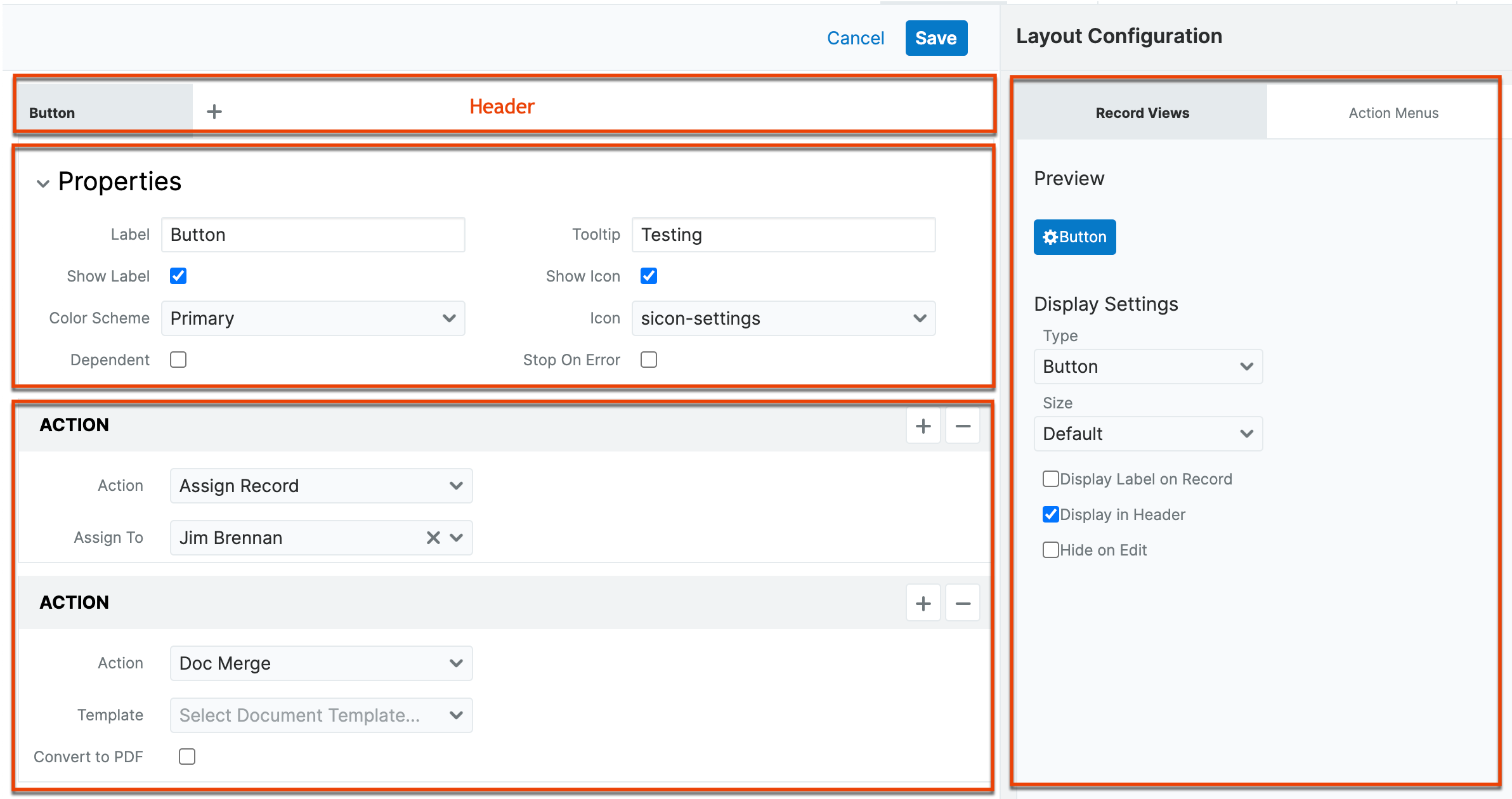Open the Icon dropdown showing sicon-settings
The height and width of the screenshot is (799, 1512).
click(x=783, y=318)
